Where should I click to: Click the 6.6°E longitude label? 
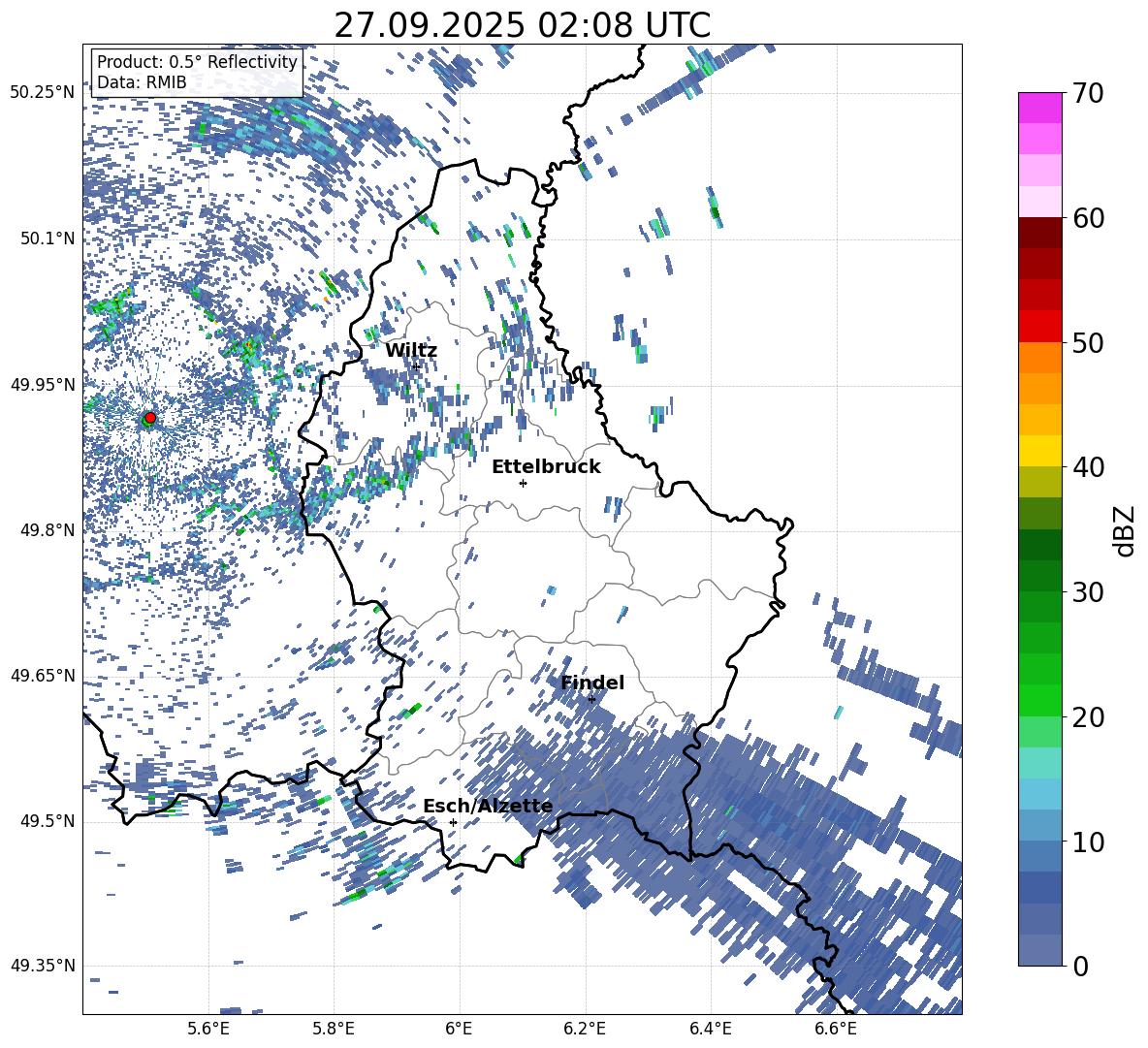click(x=836, y=1029)
